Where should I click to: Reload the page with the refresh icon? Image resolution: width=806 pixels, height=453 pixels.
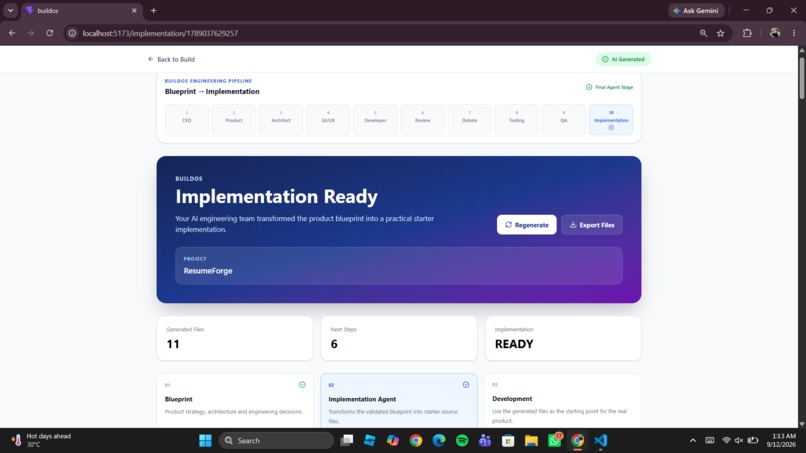(x=49, y=33)
